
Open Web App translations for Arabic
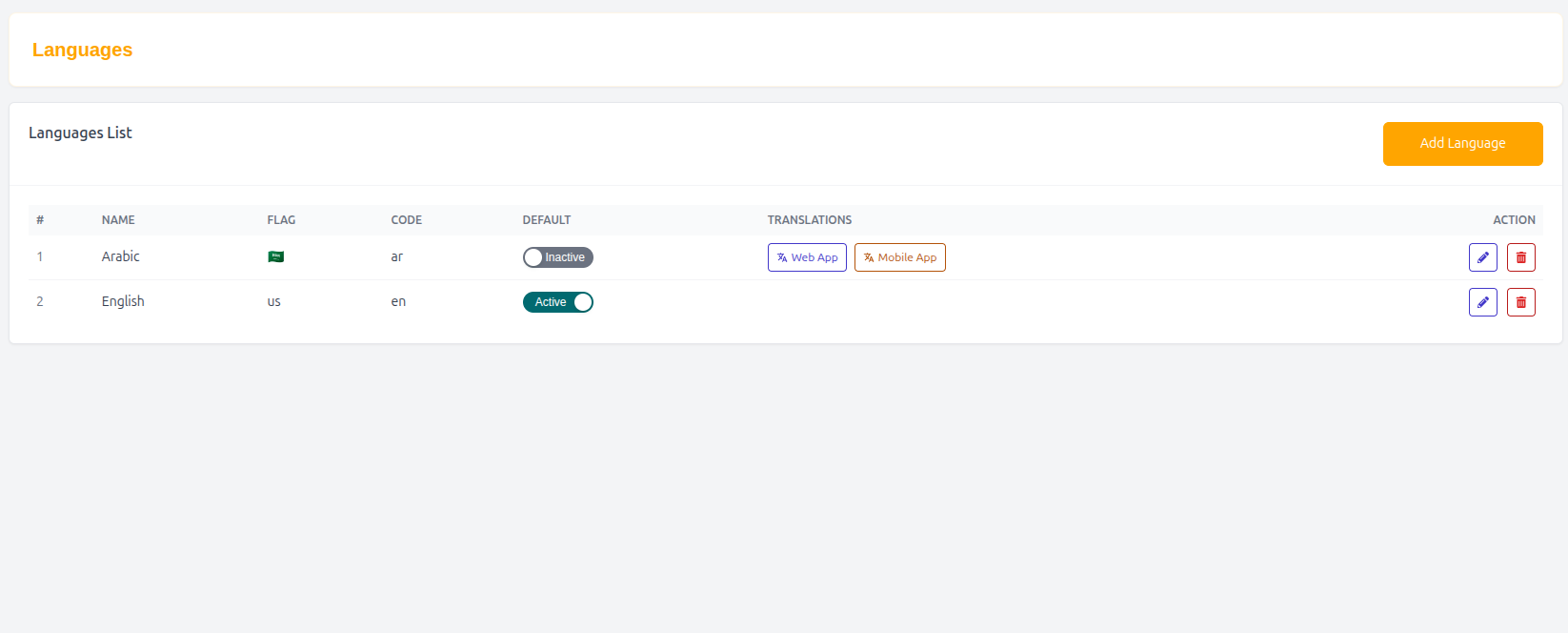(x=807, y=257)
